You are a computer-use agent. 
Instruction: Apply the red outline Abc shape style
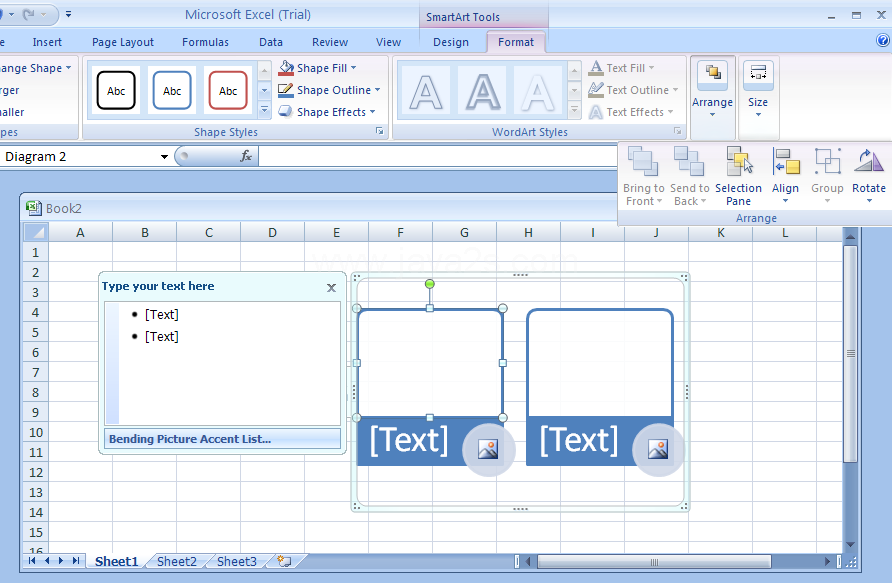pos(228,90)
